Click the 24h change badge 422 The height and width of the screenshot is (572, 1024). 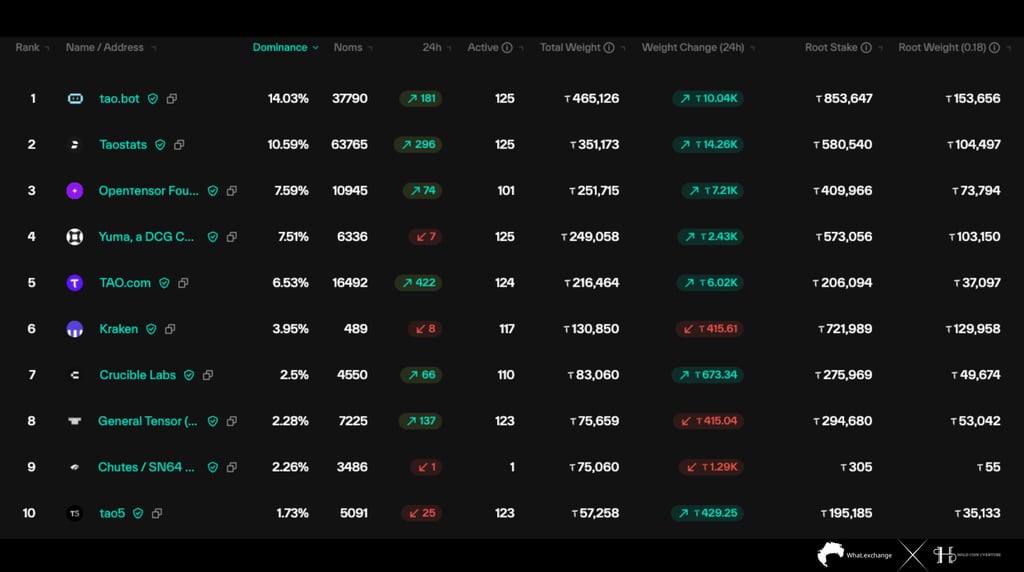(418, 283)
